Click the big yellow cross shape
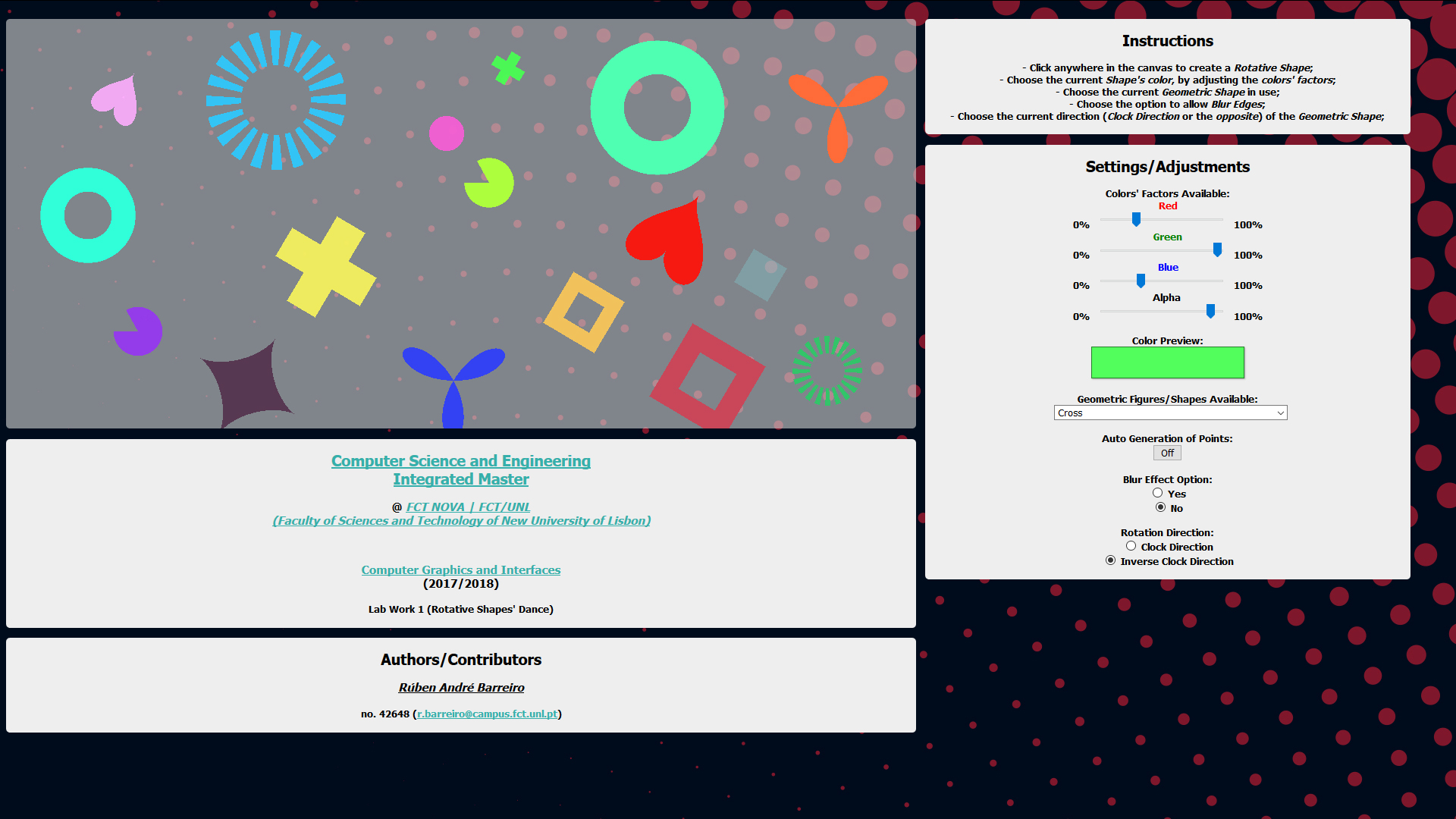This screenshot has height=819, width=1456. point(326,267)
